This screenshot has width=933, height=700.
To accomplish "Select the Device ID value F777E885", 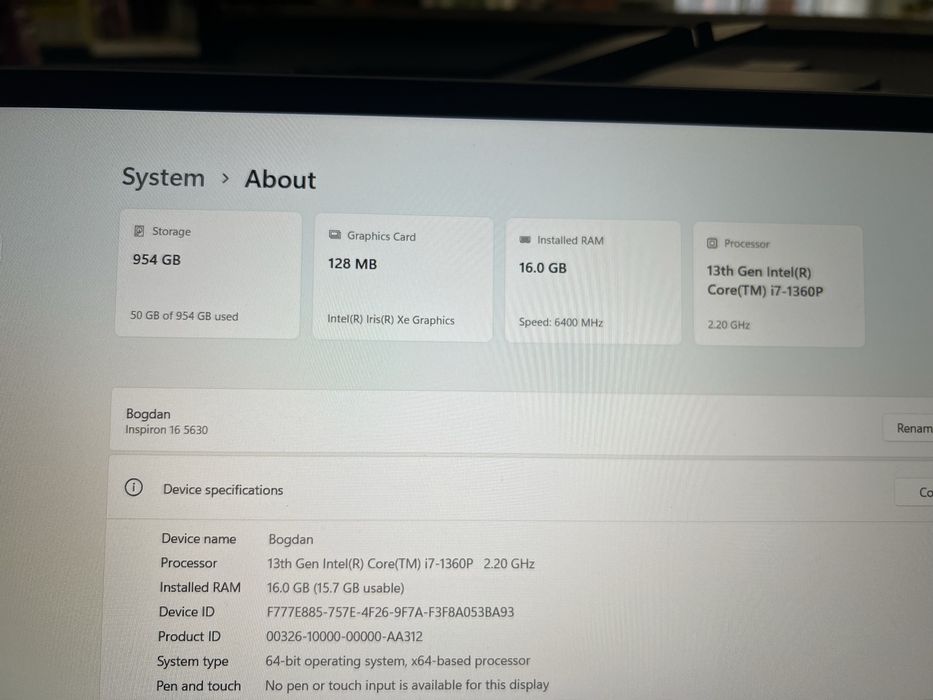I will [390, 612].
